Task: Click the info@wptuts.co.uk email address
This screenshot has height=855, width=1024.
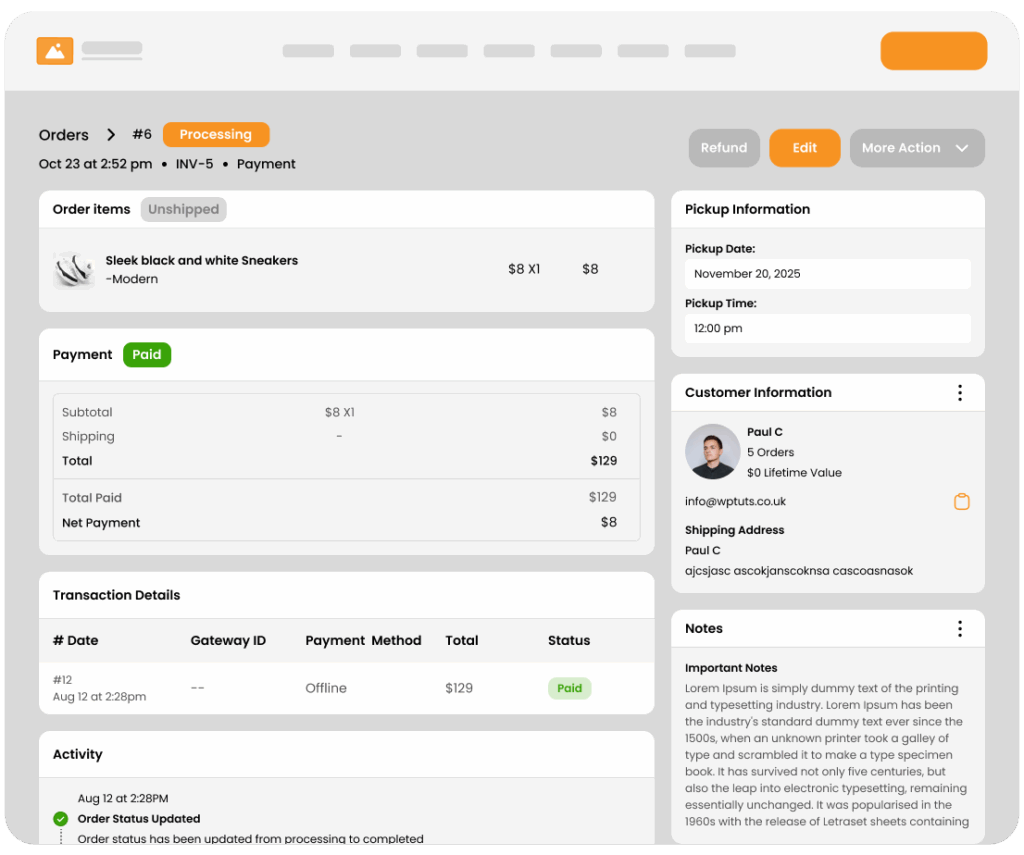Action: coord(735,502)
